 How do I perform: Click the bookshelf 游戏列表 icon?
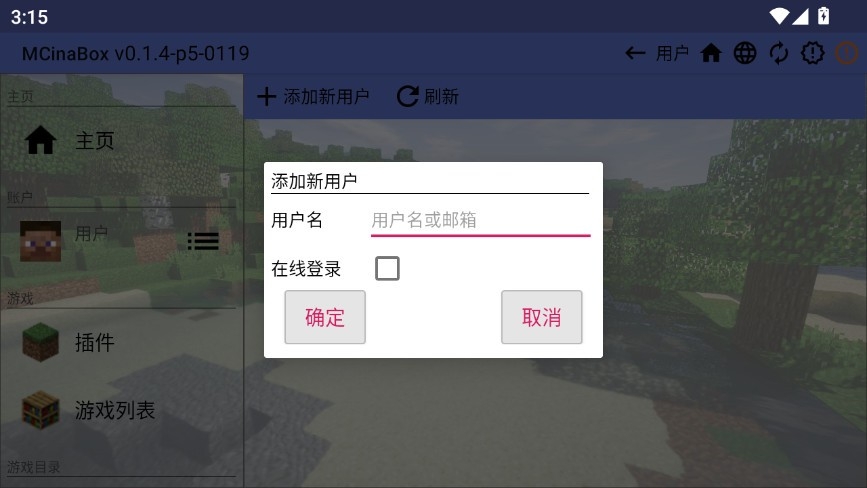[x=40, y=410]
